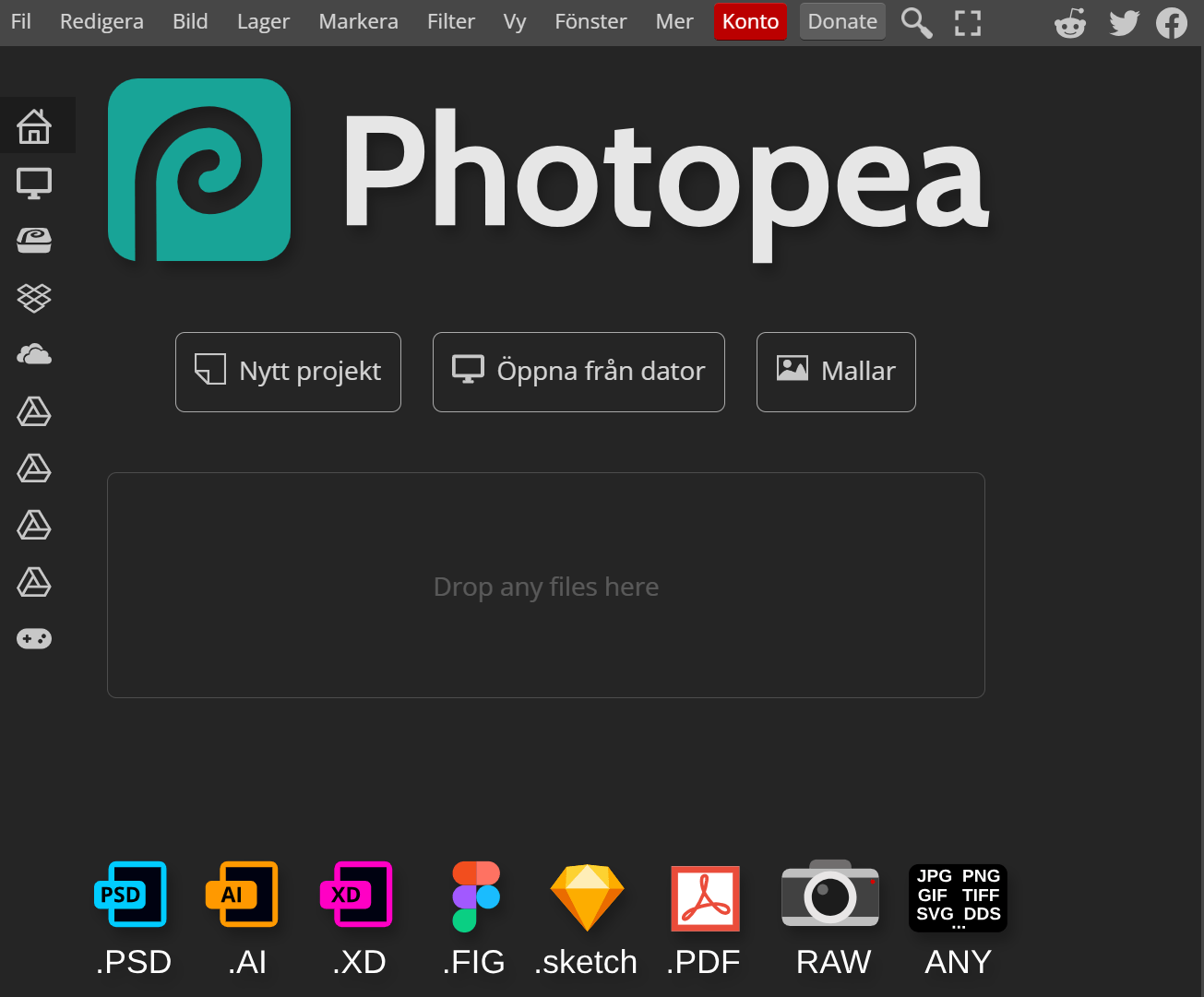Click the red Konto button
Viewport: 1204px width, 997px height.
pos(750,21)
